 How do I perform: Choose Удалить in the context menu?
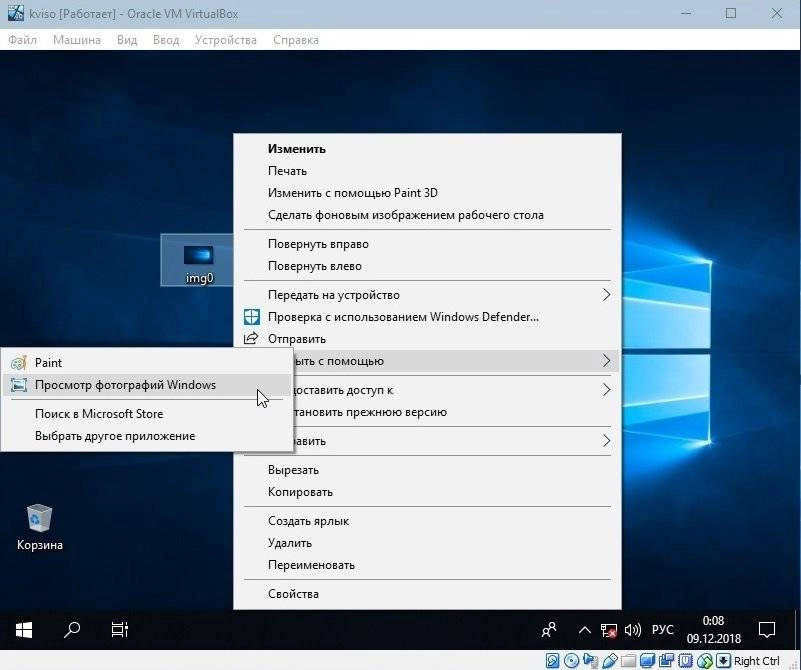coord(427,542)
